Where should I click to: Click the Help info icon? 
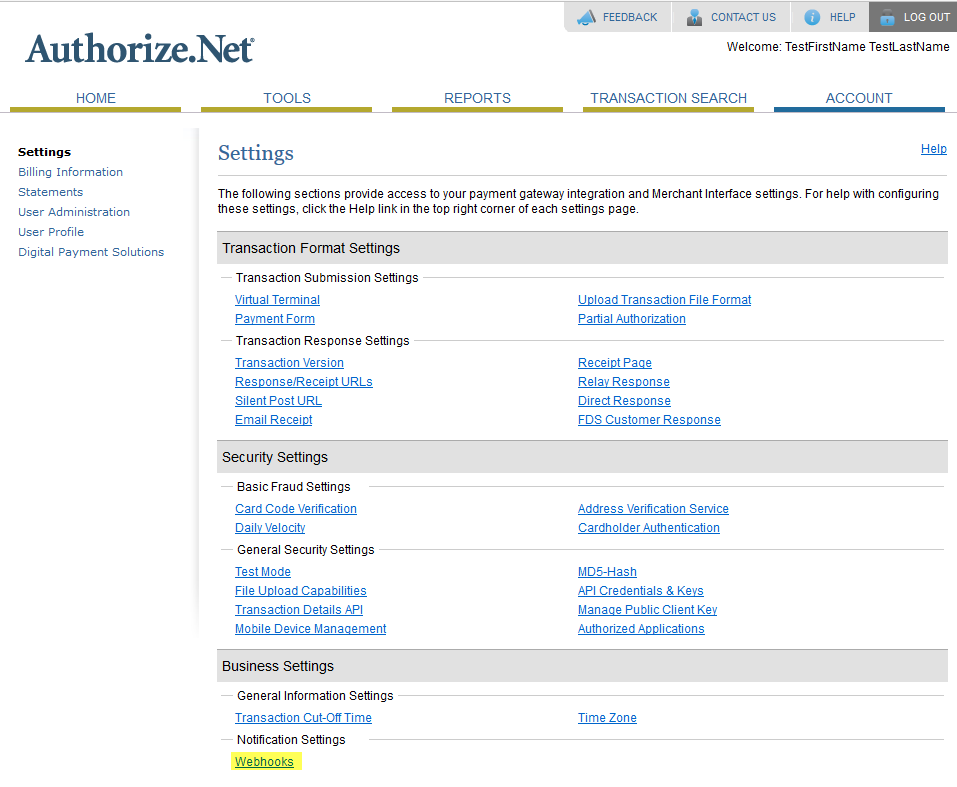pyautogui.click(x=810, y=16)
